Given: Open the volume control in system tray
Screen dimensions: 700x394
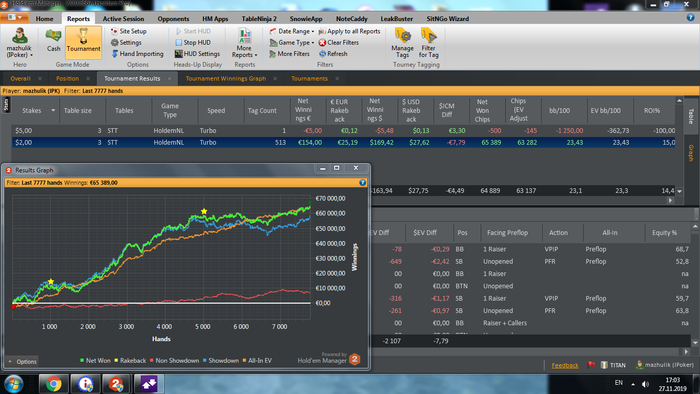Looking at the screenshot, I should coord(645,384).
